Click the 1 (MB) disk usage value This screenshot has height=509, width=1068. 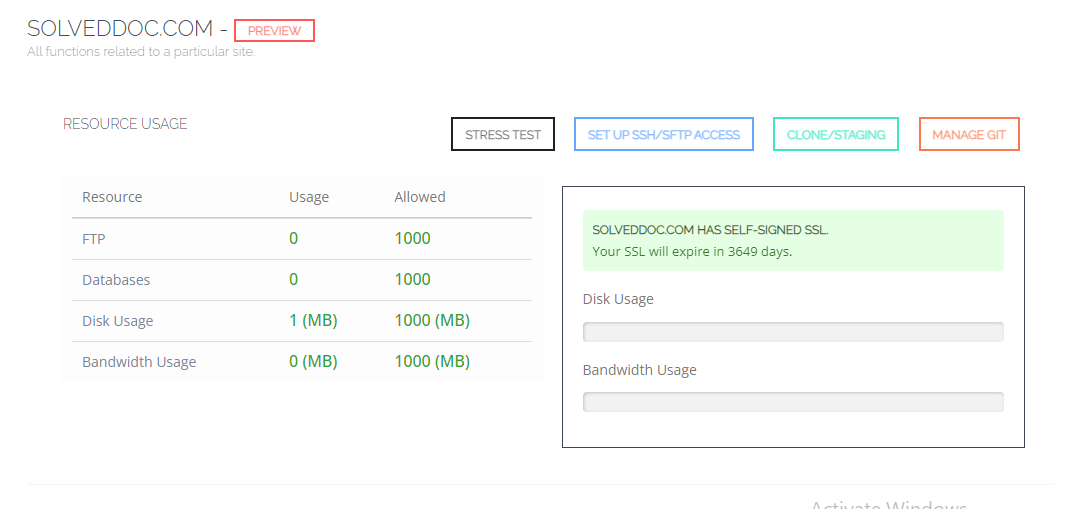click(313, 320)
